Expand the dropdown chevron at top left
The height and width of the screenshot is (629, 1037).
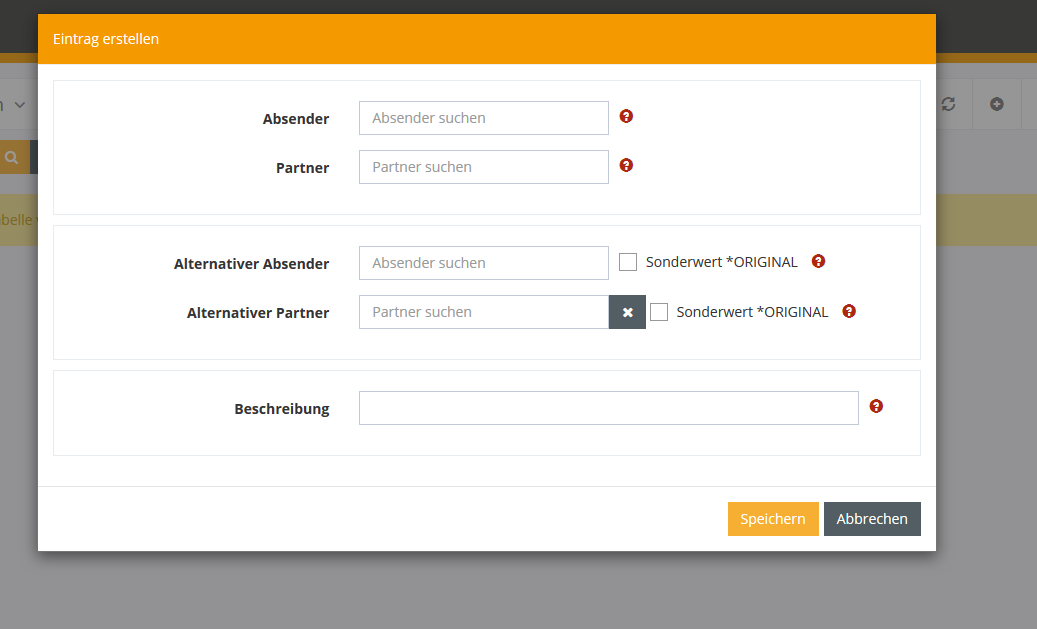coord(19,105)
